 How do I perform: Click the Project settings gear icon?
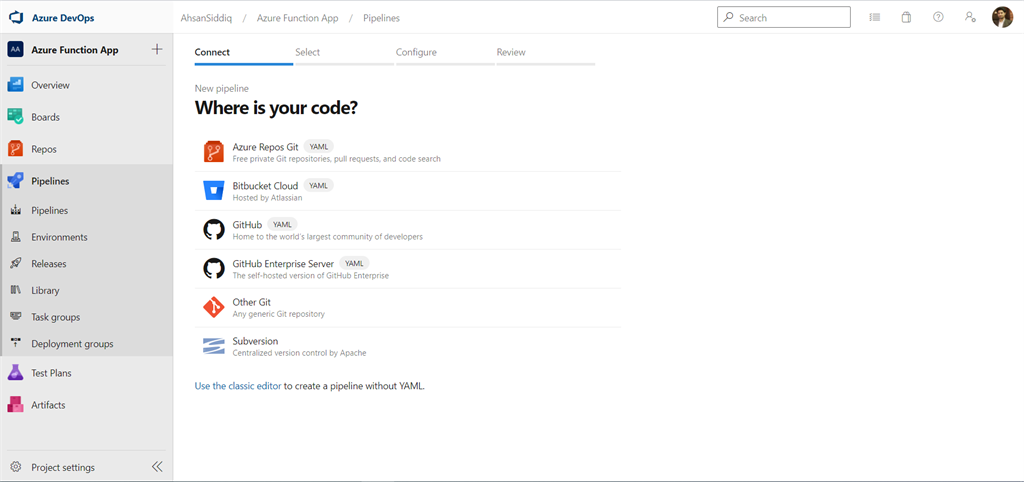16,468
